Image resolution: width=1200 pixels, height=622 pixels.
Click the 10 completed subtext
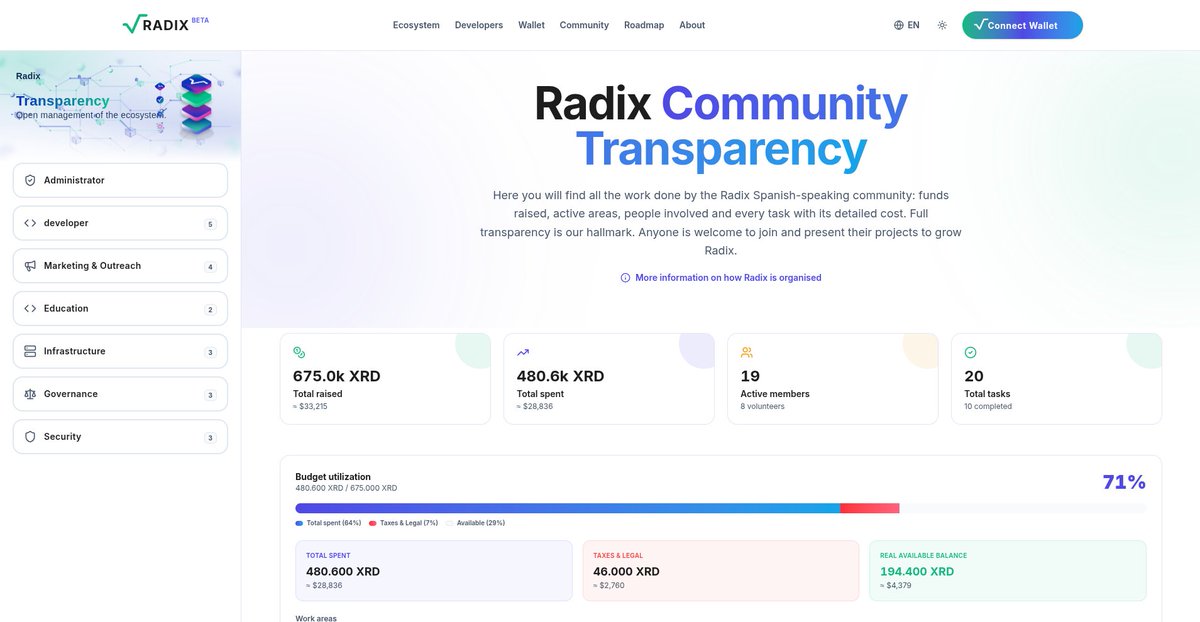click(x=988, y=406)
